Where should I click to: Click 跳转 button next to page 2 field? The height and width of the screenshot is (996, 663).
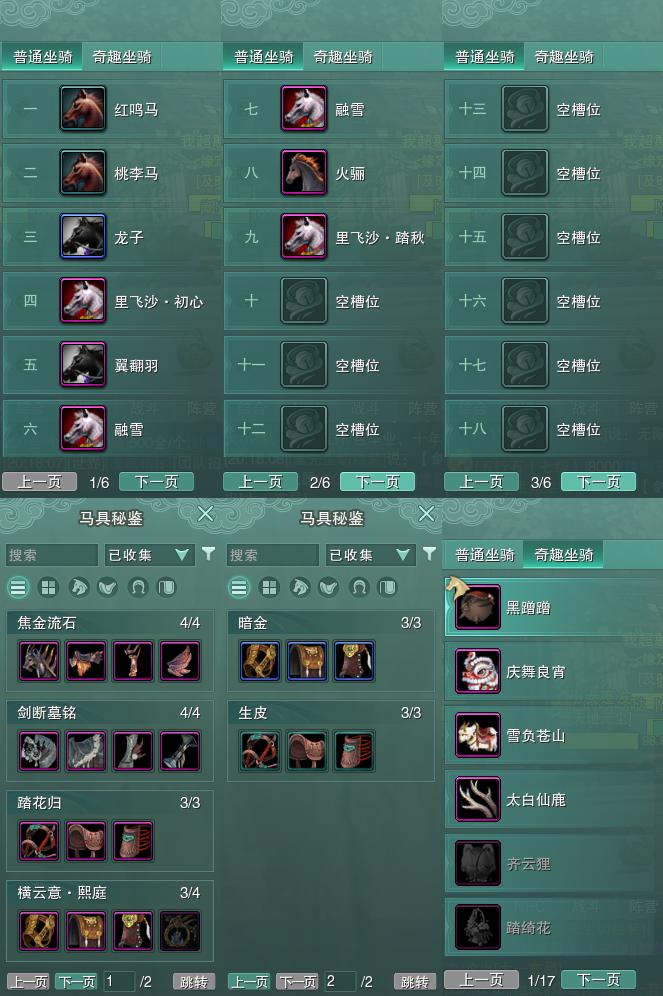(414, 981)
